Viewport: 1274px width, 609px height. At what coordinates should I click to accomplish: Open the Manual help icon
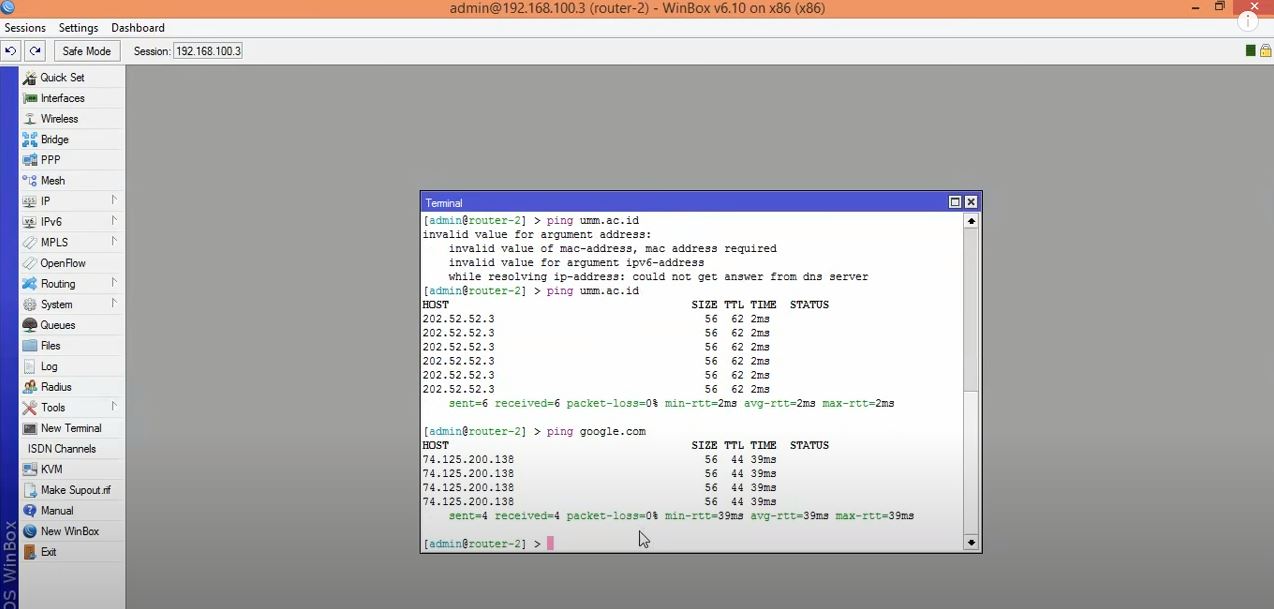[x=30, y=511]
